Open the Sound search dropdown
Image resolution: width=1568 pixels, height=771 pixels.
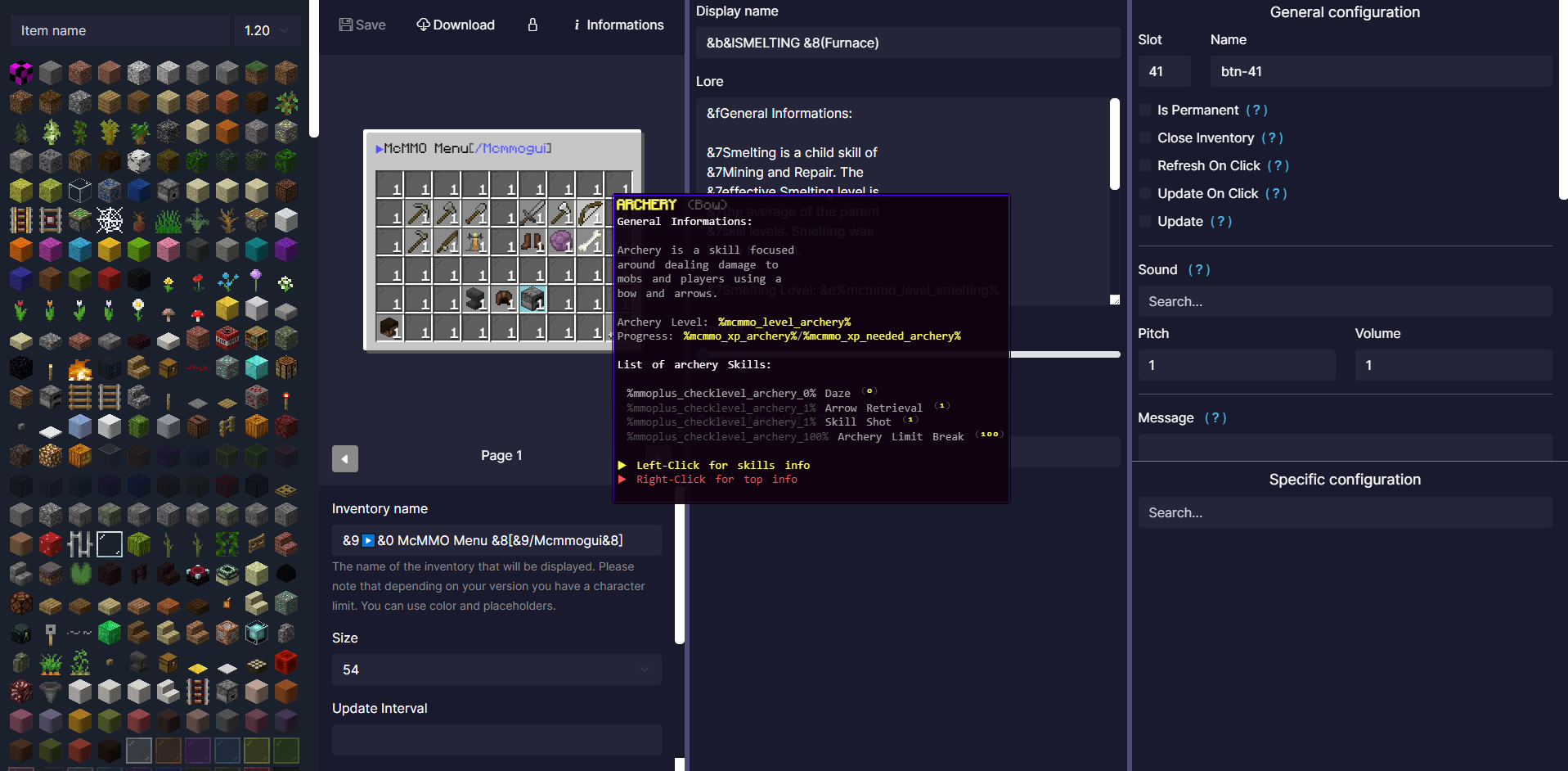pyautogui.click(x=1344, y=301)
